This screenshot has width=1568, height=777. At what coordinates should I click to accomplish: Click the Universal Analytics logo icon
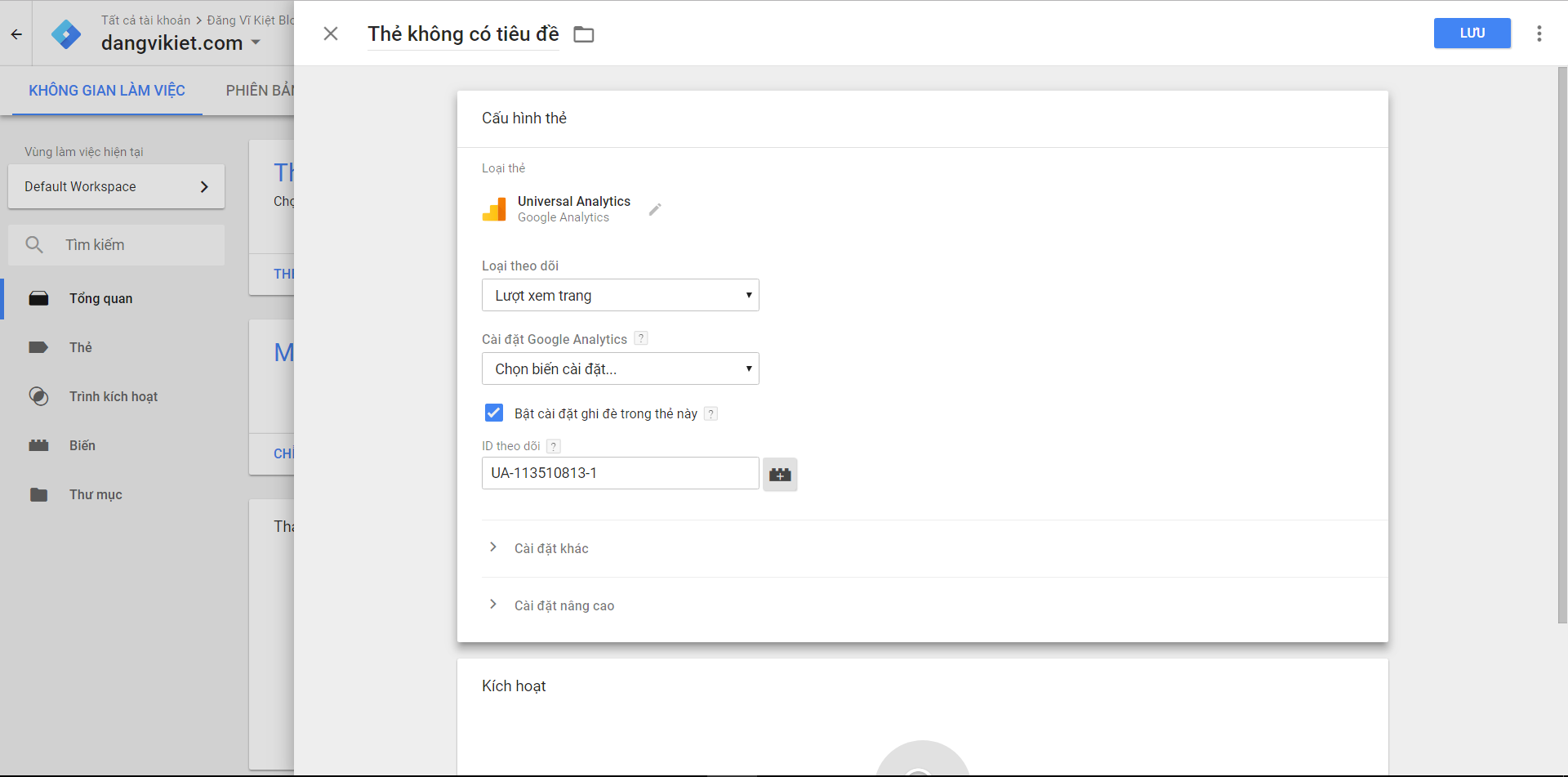pyautogui.click(x=494, y=209)
